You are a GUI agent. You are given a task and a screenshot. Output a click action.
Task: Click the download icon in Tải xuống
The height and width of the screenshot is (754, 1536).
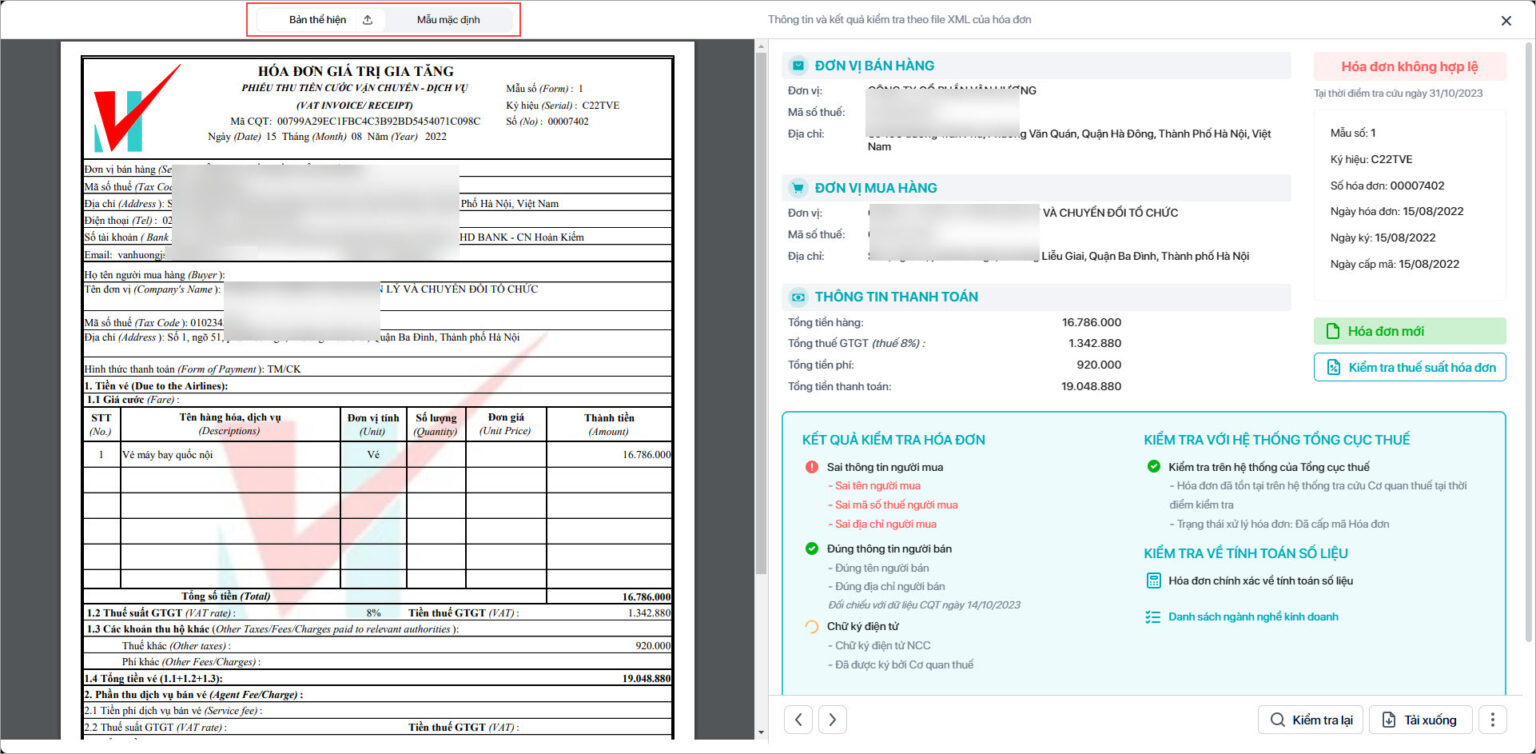click(1388, 719)
